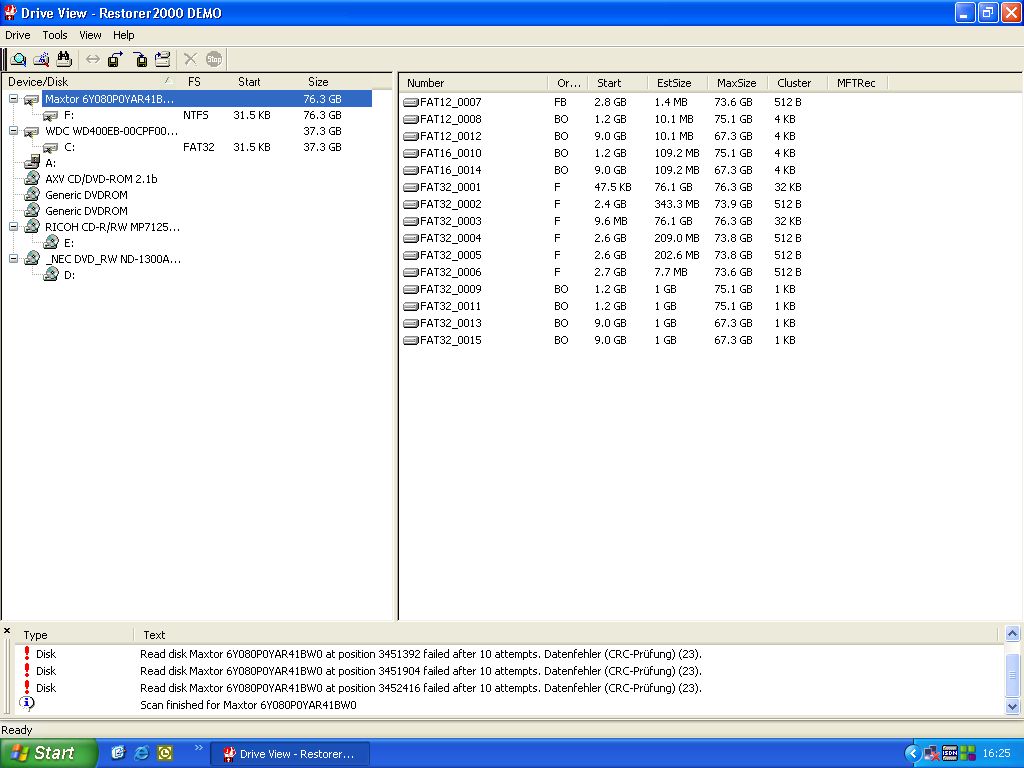Click the binoculars Find toolbar icon
The height and width of the screenshot is (768, 1024).
pyautogui.click(x=63, y=59)
